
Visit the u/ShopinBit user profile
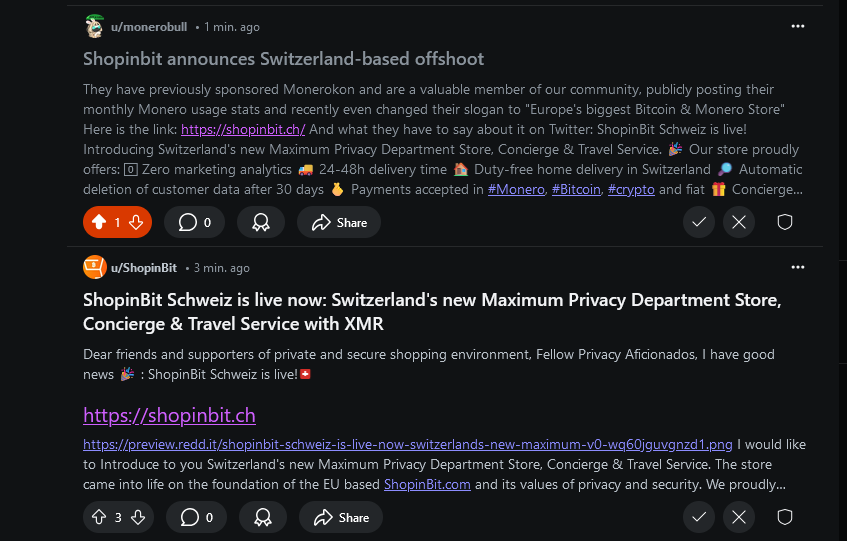(x=143, y=268)
